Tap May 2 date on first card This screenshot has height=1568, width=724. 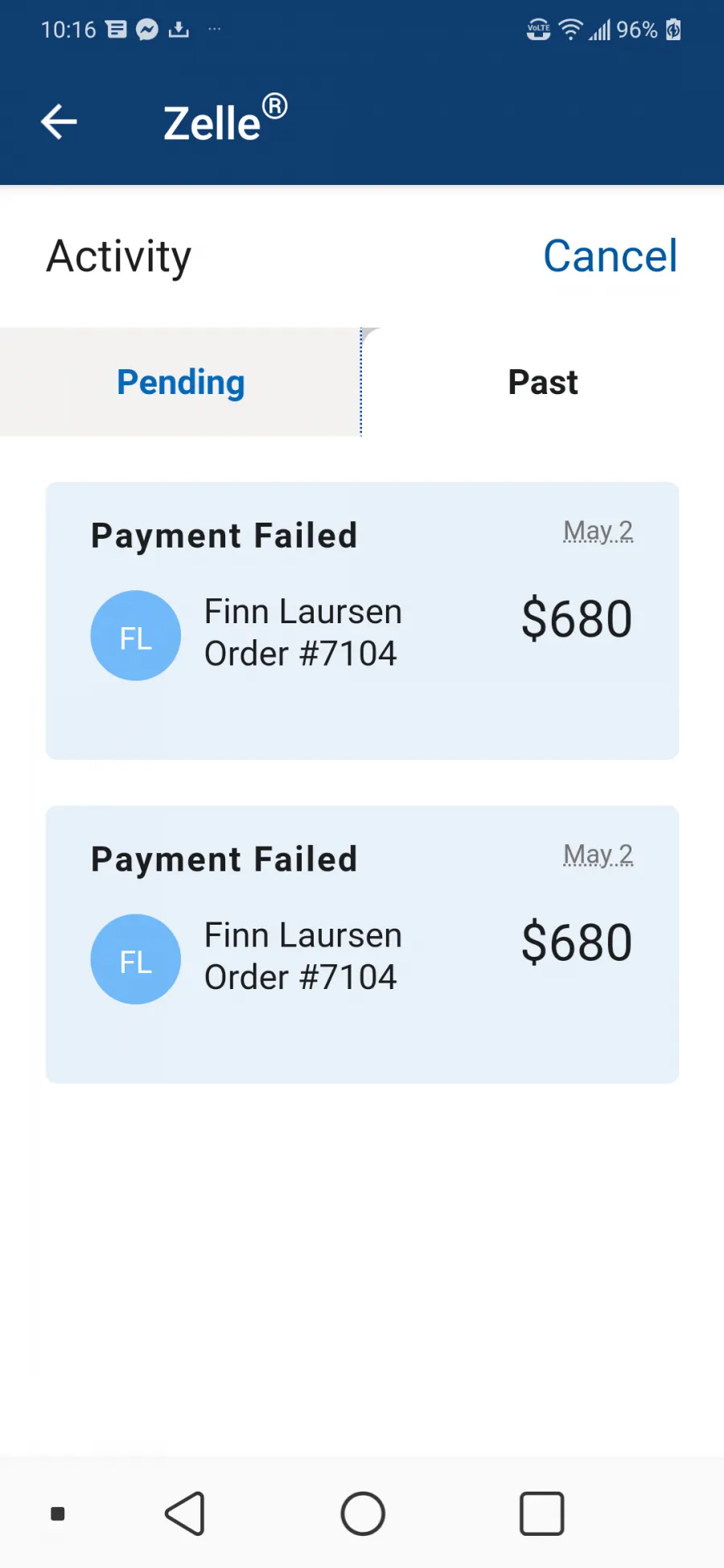(x=598, y=531)
